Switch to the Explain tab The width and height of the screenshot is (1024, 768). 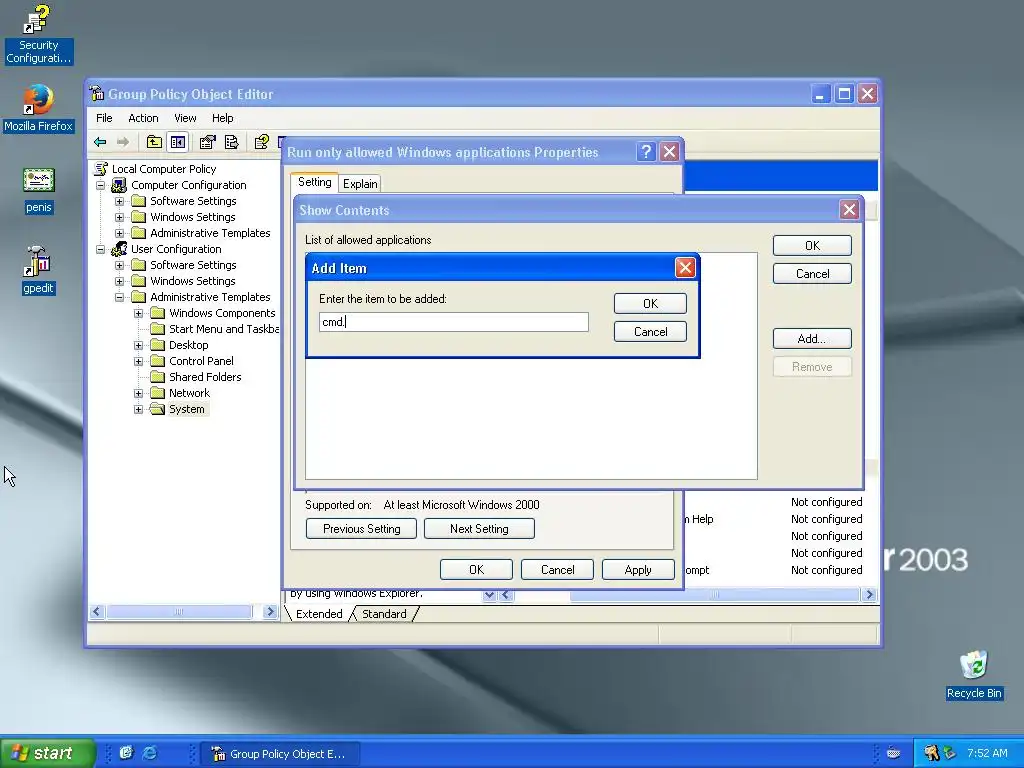[360, 184]
